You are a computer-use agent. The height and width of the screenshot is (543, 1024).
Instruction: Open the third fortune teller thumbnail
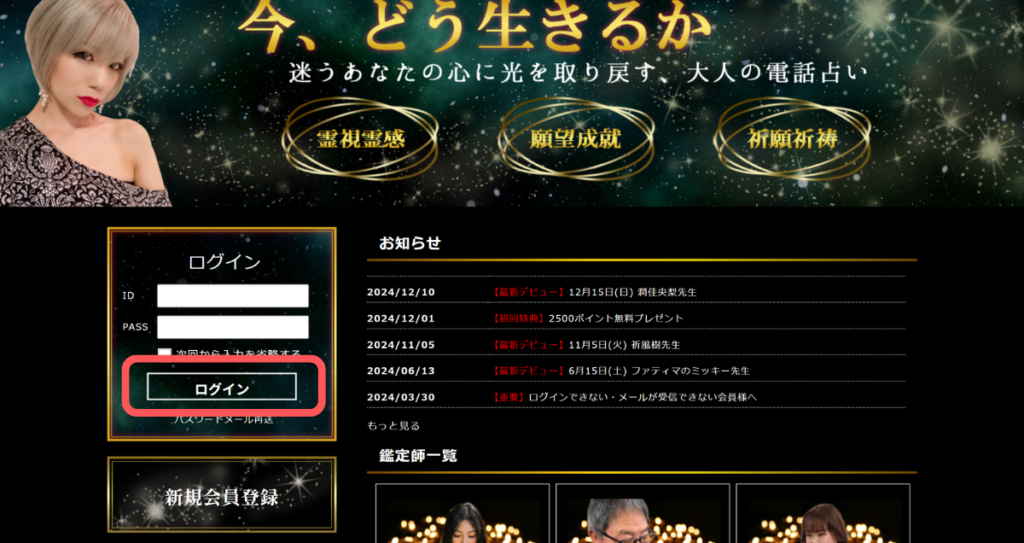coord(822,514)
